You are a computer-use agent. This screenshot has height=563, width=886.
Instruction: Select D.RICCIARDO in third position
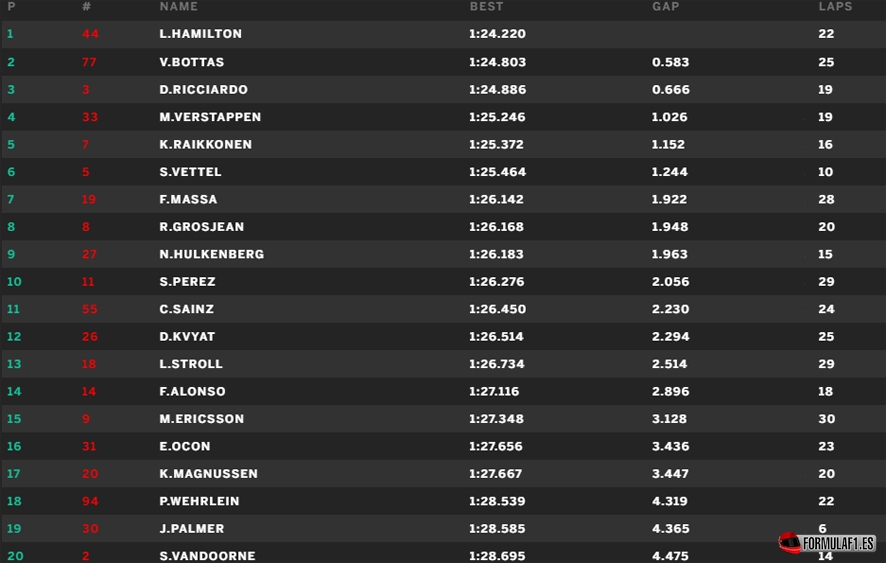pos(203,89)
